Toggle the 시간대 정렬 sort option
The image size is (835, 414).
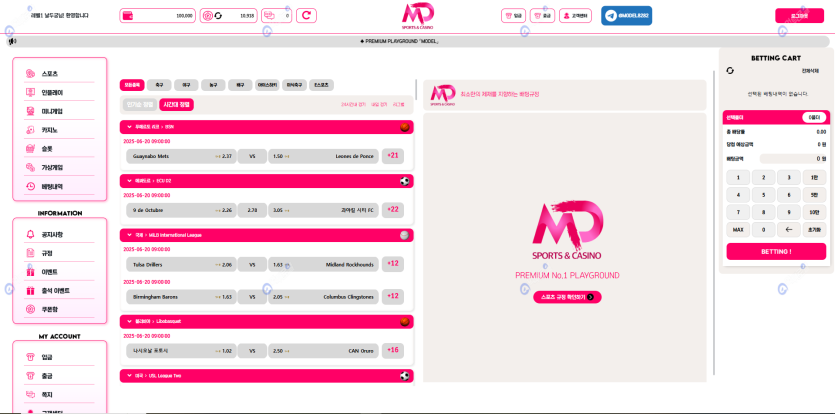click(x=177, y=104)
